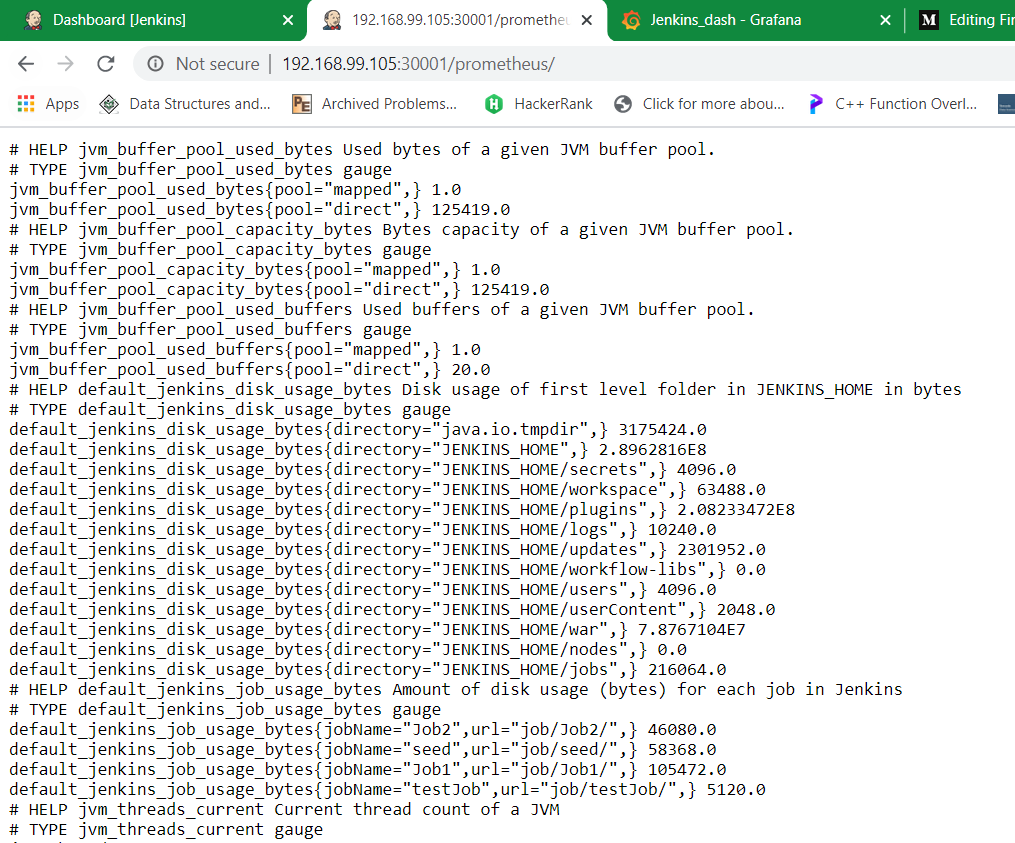This screenshot has height=843, width=1015.
Task: Click the globe favicon on the Prometheus tab
Action: click(332, 19)
